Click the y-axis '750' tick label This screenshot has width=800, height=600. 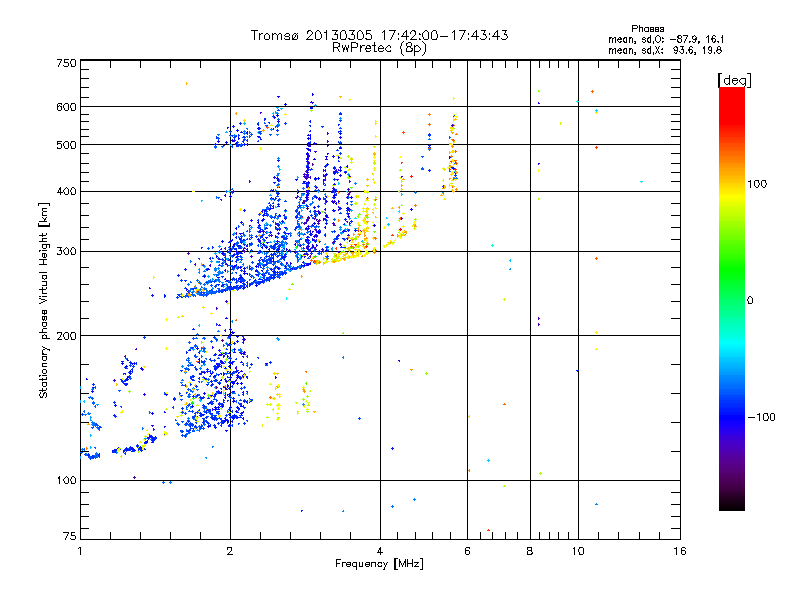pos(67,63)
